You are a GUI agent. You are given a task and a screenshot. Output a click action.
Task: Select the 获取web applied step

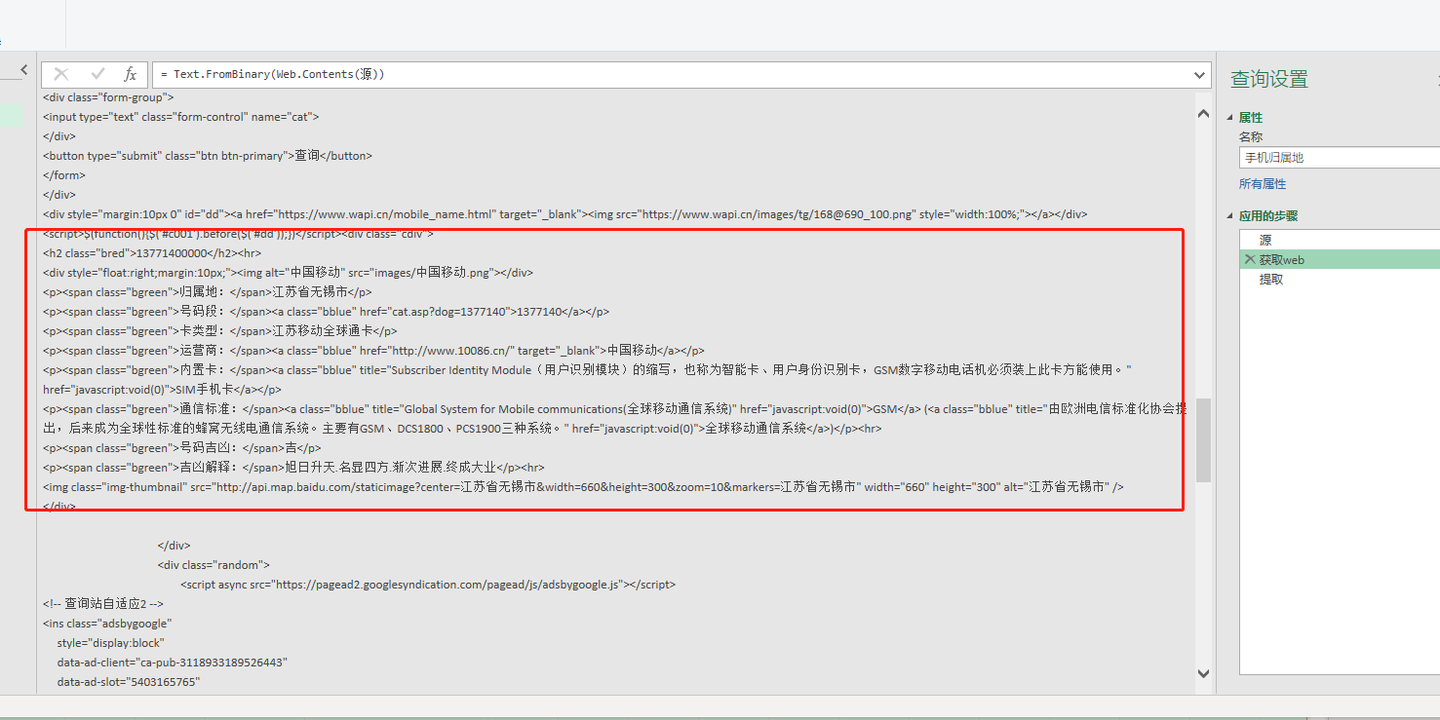click(x=1340, y=259)
